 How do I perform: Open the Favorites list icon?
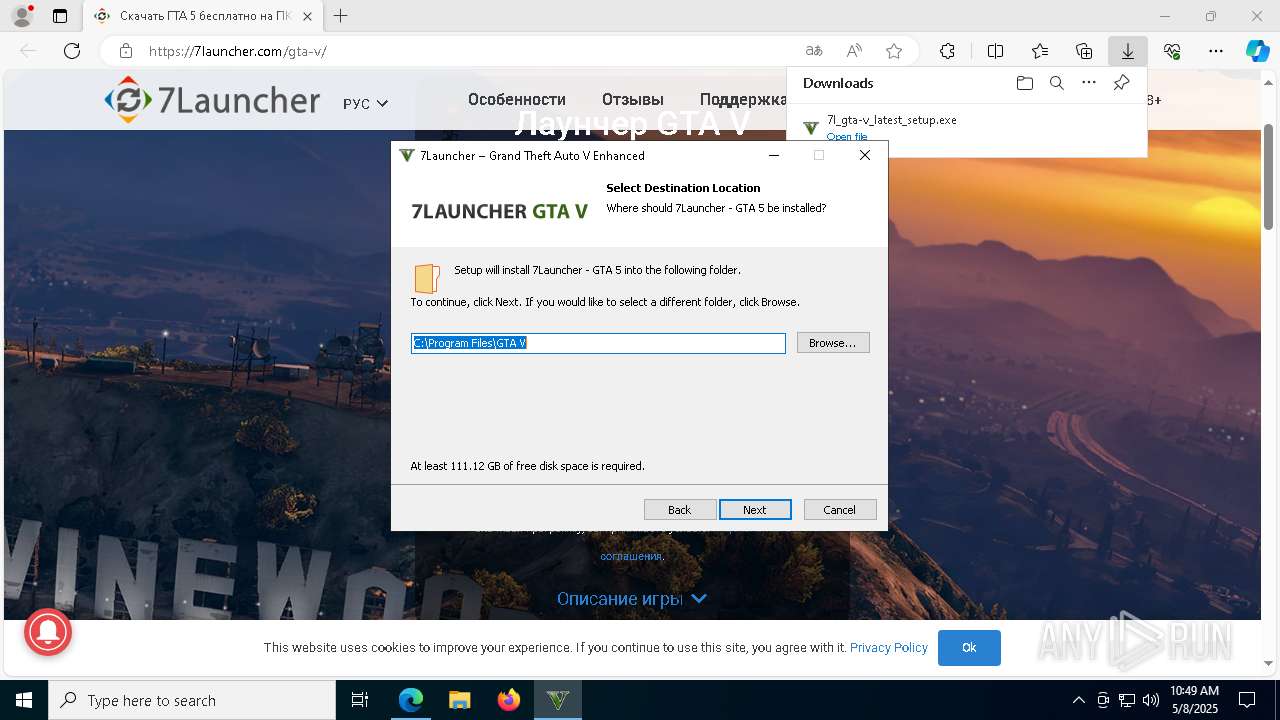click(x=1040, y=51)
